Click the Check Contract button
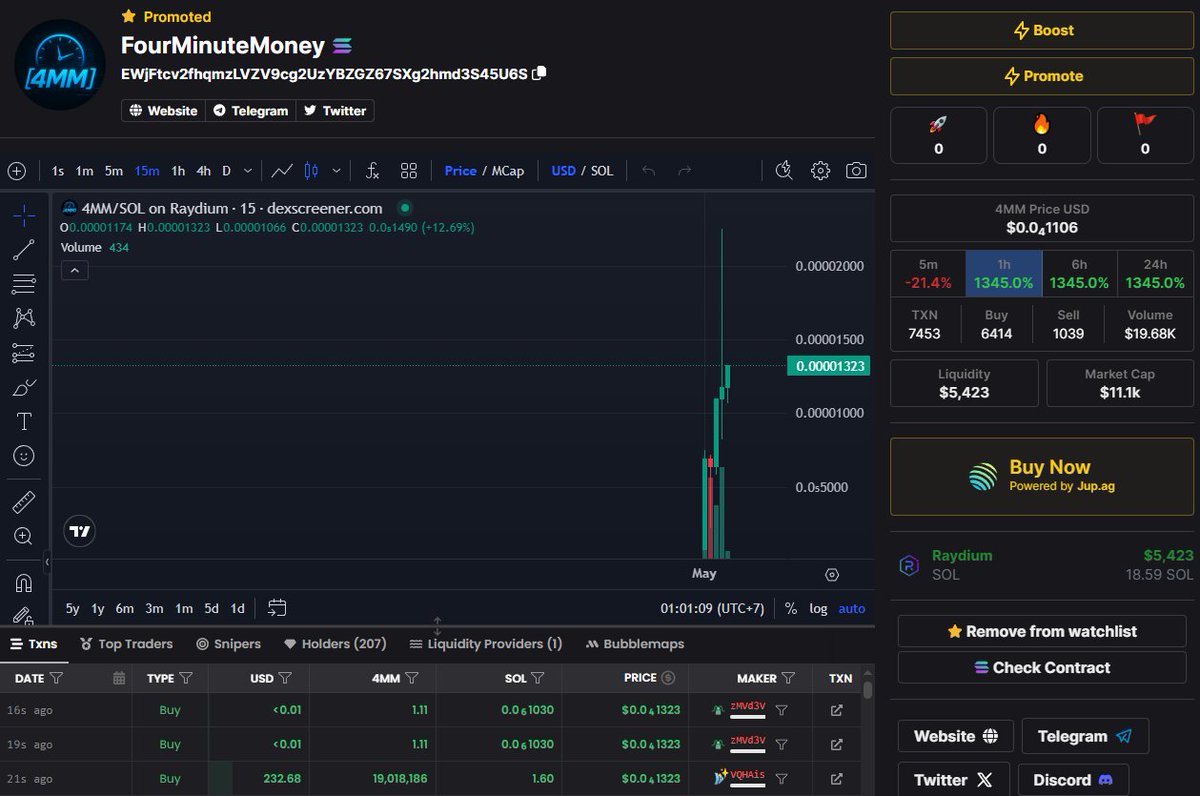 (x=1042, y=667)
